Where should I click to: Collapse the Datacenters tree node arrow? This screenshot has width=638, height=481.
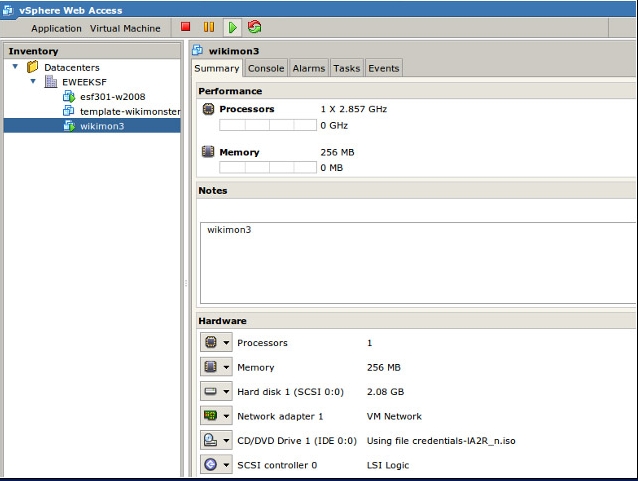tap(15, 66)
